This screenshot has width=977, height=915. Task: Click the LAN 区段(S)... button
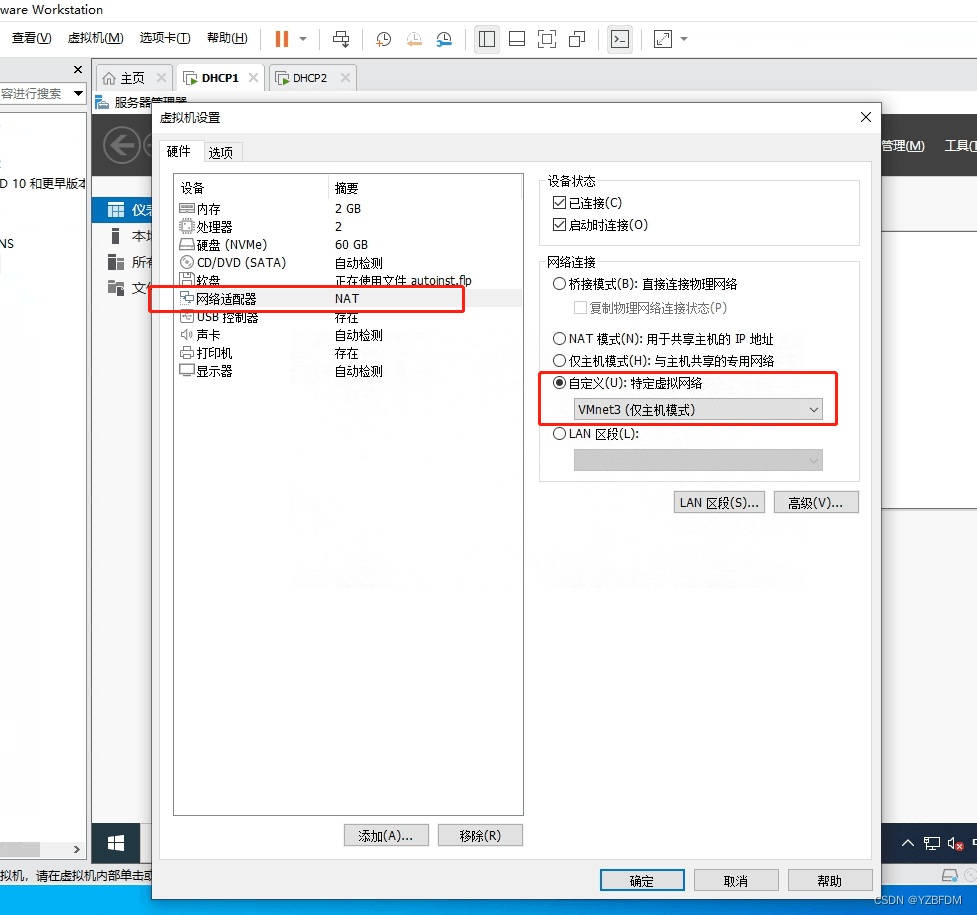pos(720,502)
